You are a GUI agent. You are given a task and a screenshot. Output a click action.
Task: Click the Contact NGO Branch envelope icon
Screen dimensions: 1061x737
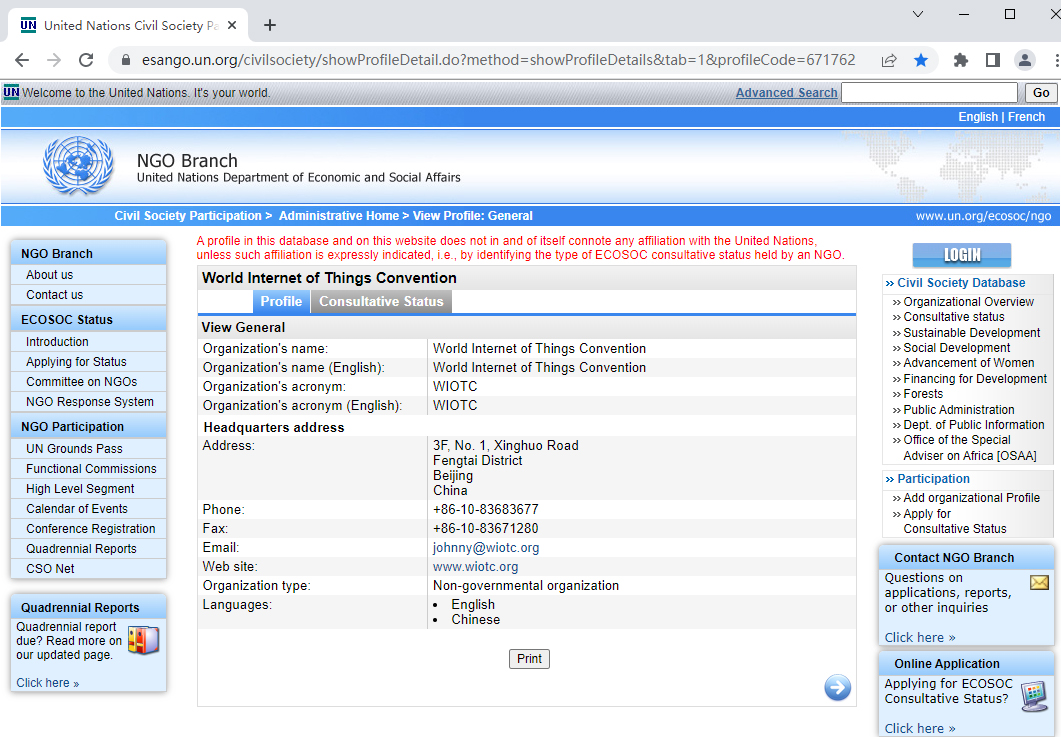(1039, 582)
